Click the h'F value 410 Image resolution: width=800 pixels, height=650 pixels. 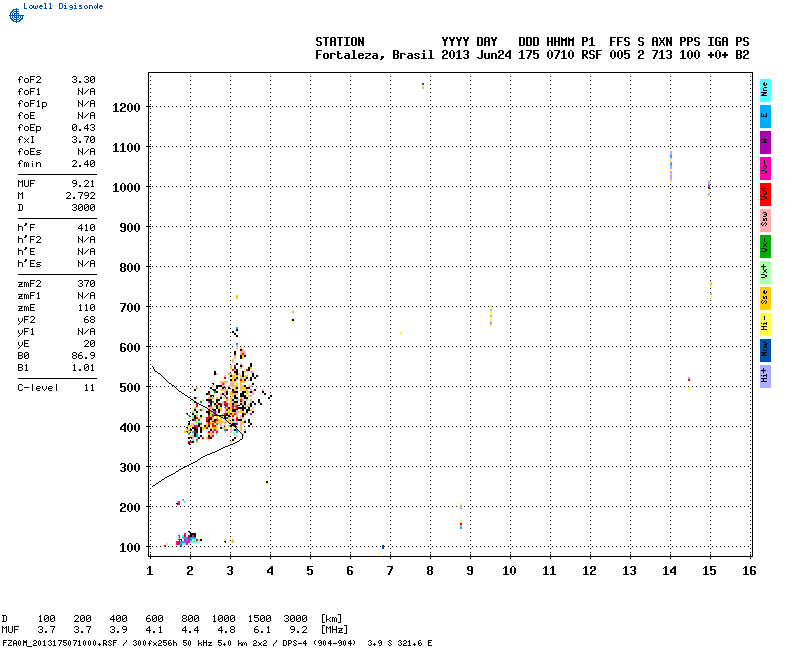click(86, 228)
